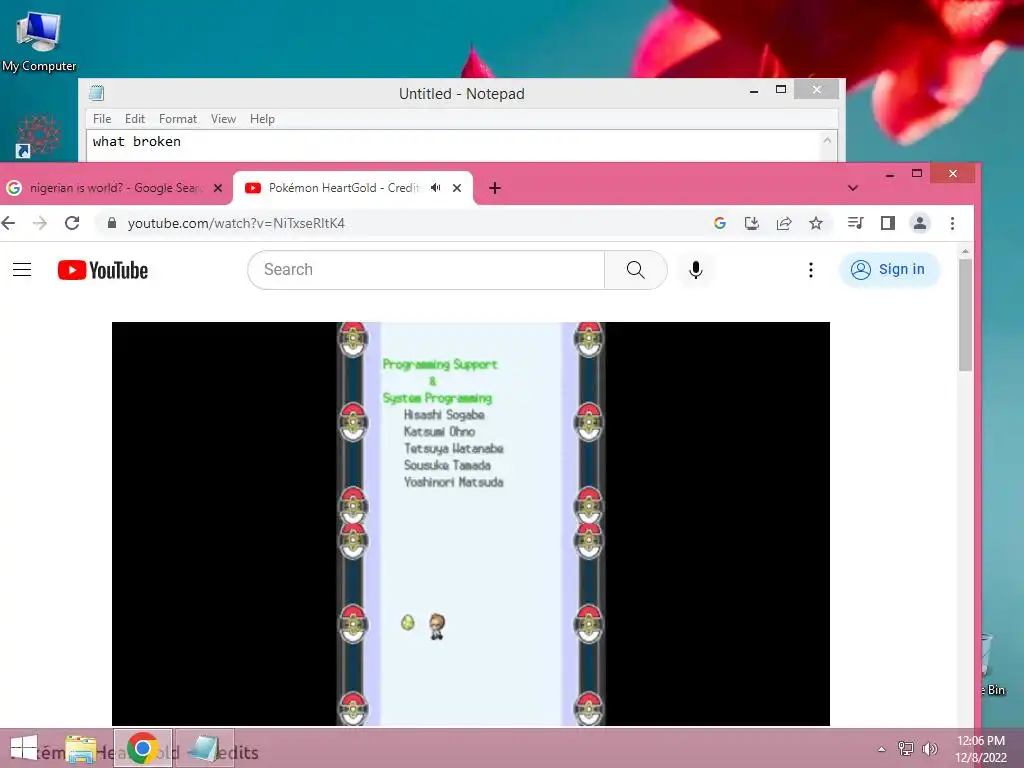
Task: Click the scroll-up arrow of the Chrome page scrollbar
Action: point(965,251)
